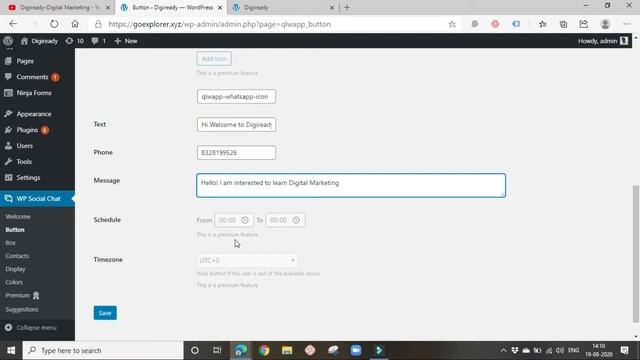The image size is (640, 360).
Task: Open the Premium submenu
Action: (x=22, y=295)
